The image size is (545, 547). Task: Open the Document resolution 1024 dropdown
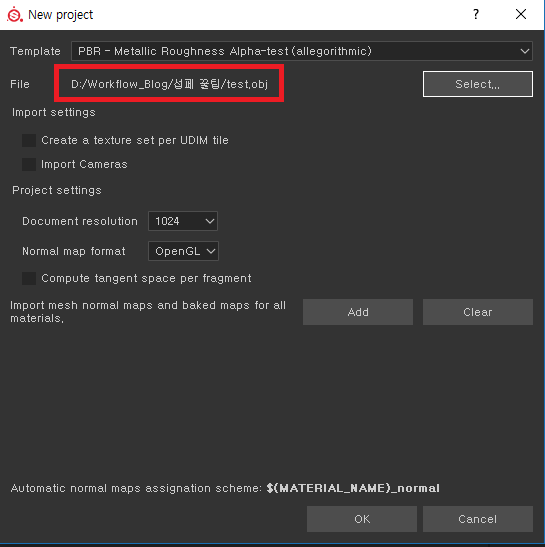(183, 221)
